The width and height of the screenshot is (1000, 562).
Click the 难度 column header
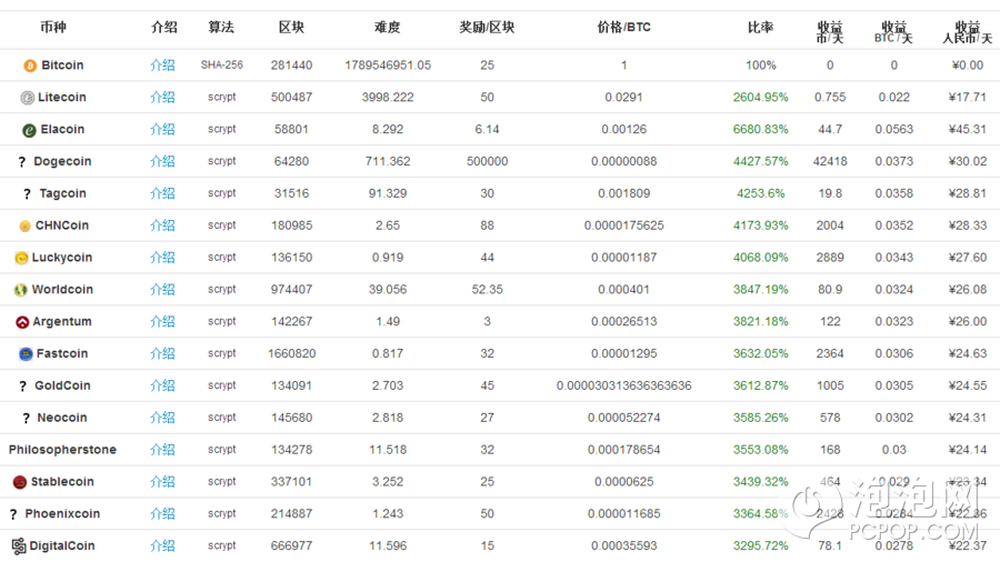[387, 27]
